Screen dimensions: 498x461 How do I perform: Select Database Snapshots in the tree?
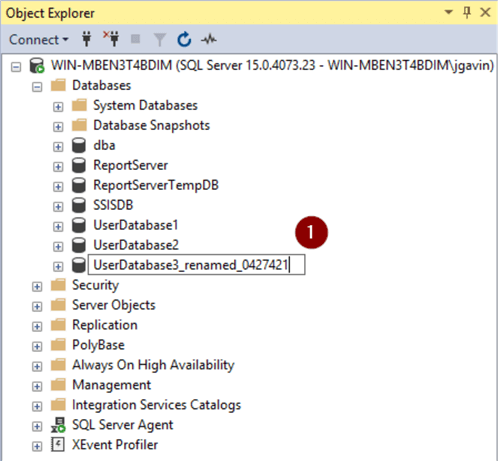coord(152,125)
